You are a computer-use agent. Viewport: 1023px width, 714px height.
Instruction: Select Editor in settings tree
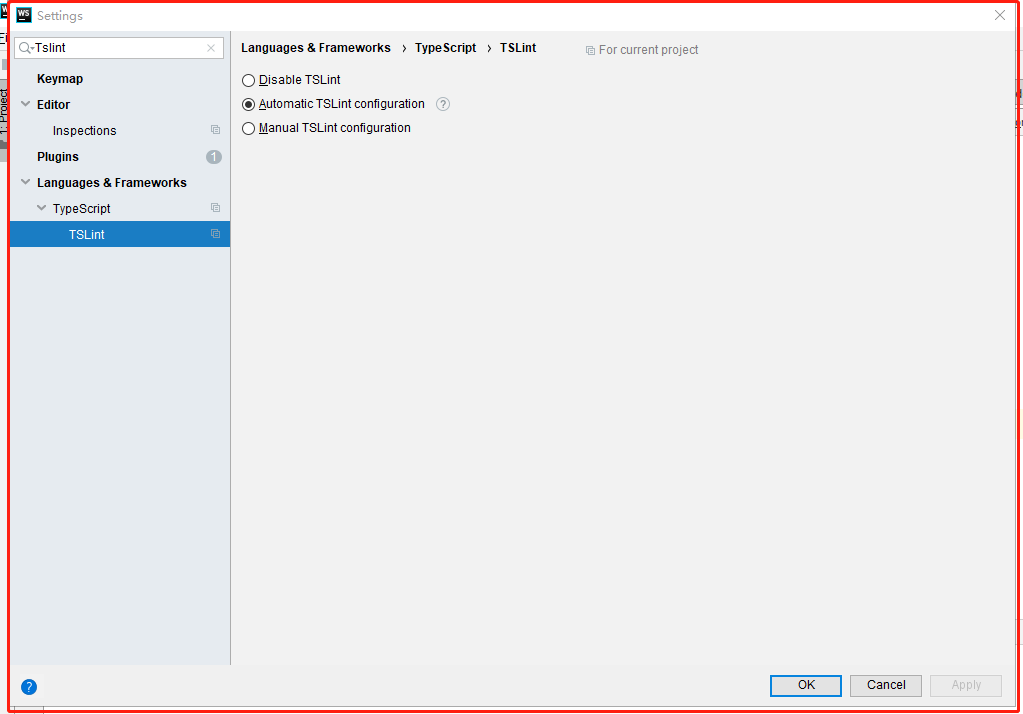click(x=53, y=104)
